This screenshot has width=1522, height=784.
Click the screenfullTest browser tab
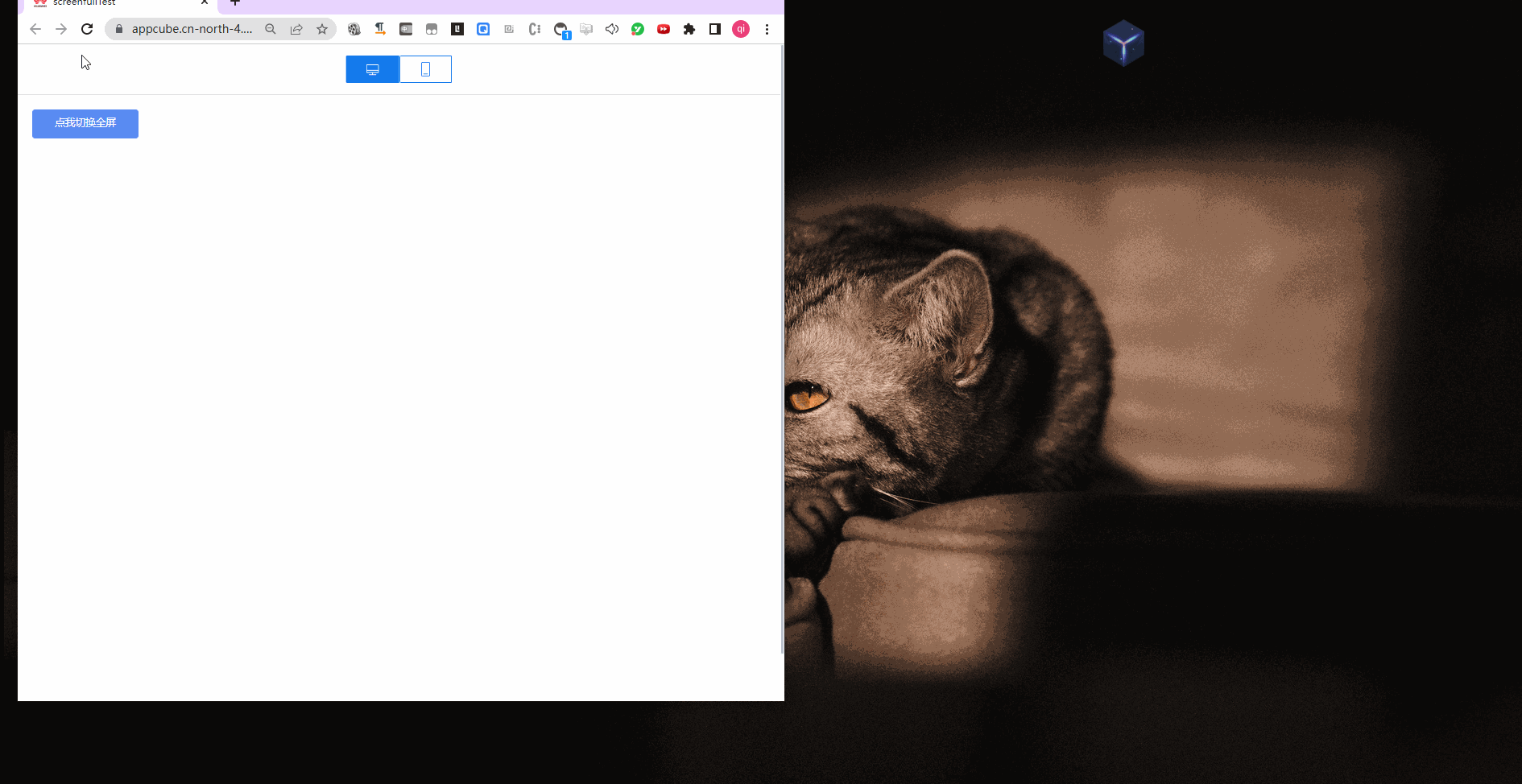(x=113, y=4)
